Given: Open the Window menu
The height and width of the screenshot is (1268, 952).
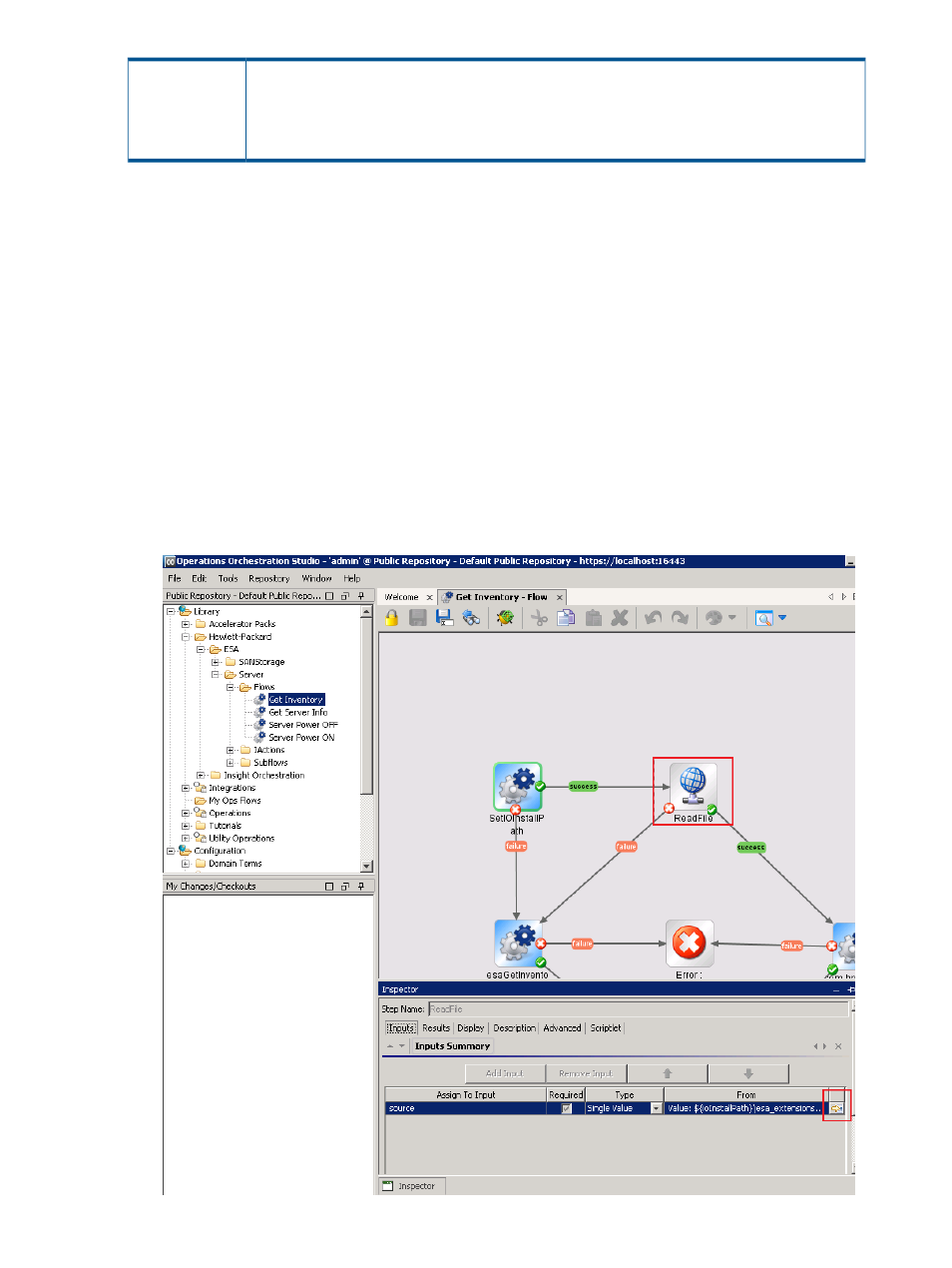Looking at the screenshot, I should (x=317, y=578).
